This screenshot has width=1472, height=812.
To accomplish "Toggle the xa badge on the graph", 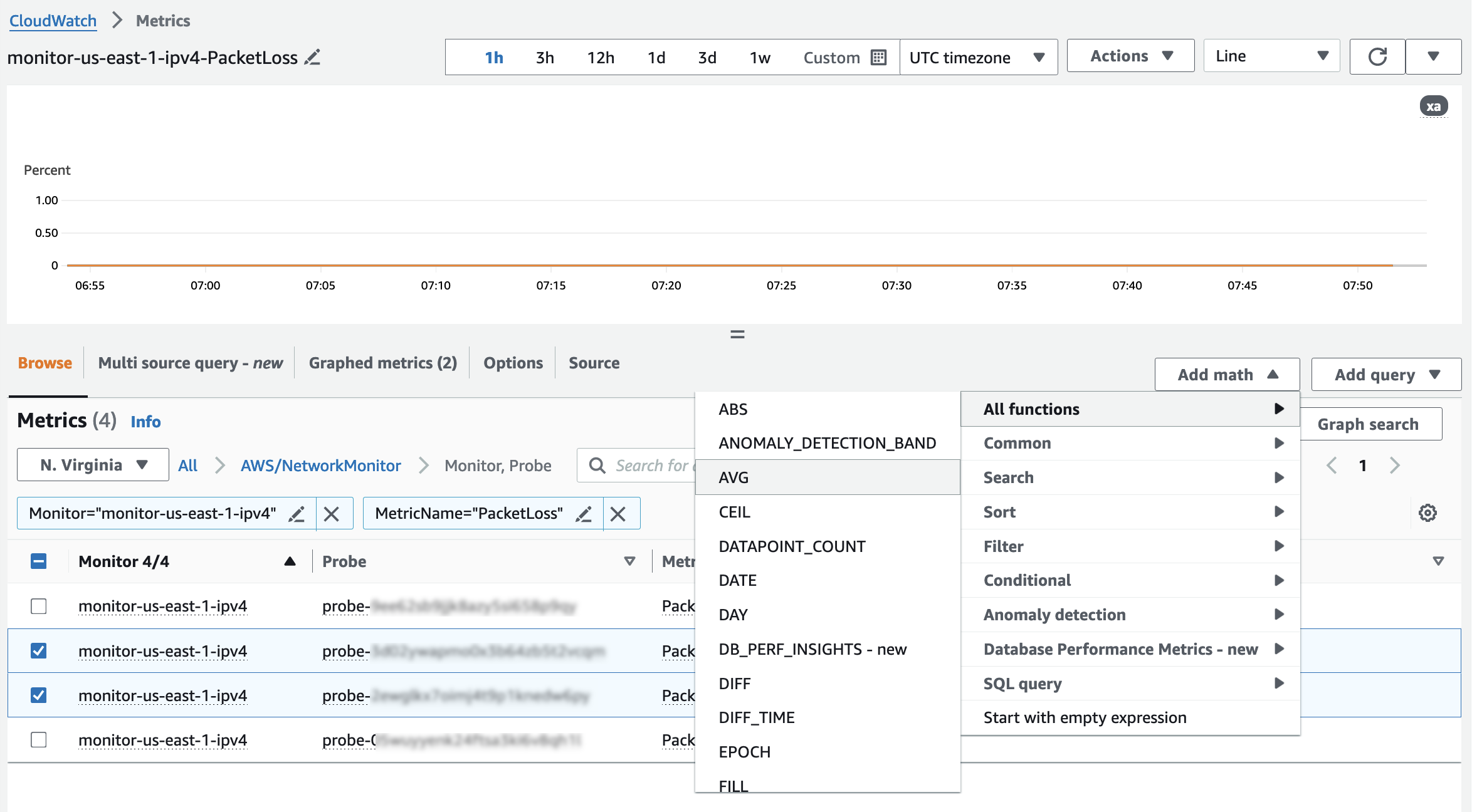I will pyautogui.click(x=1433, y=107).
